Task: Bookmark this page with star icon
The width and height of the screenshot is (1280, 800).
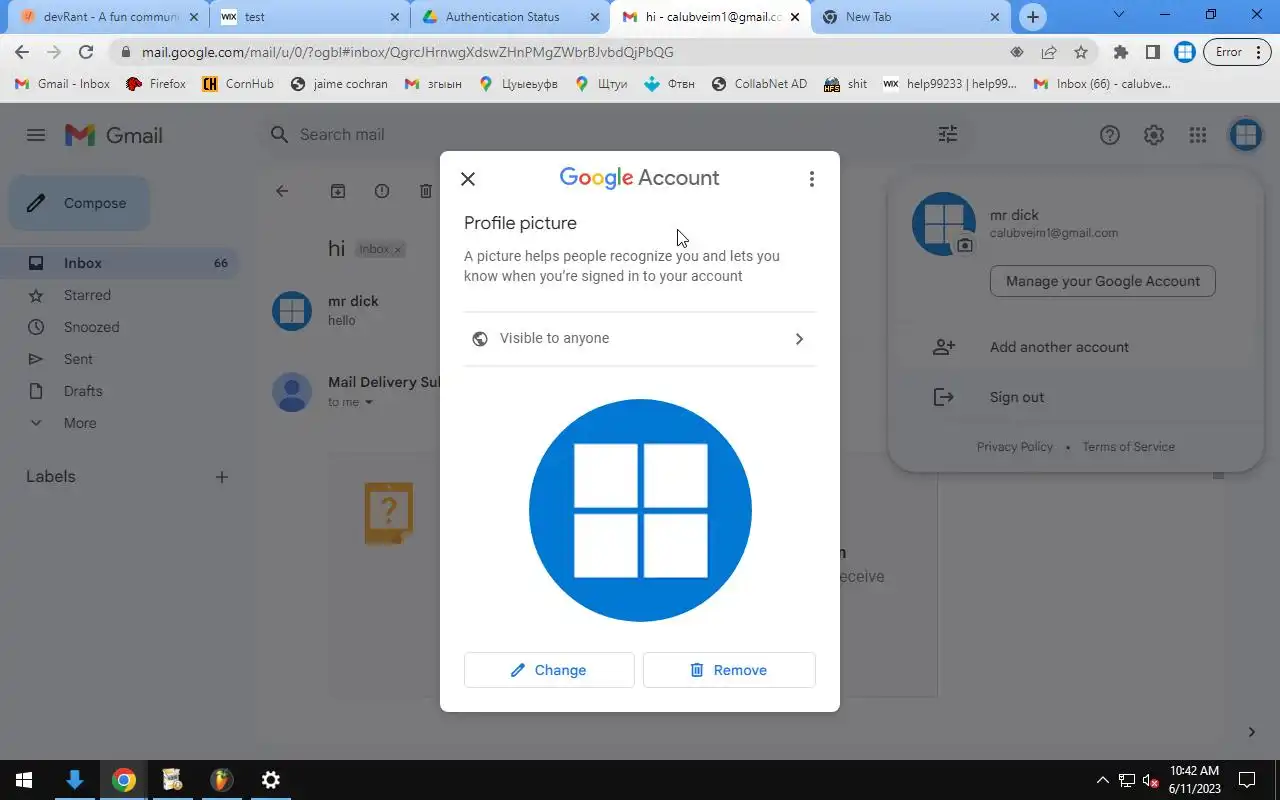Action: (x=1080, y=52)
